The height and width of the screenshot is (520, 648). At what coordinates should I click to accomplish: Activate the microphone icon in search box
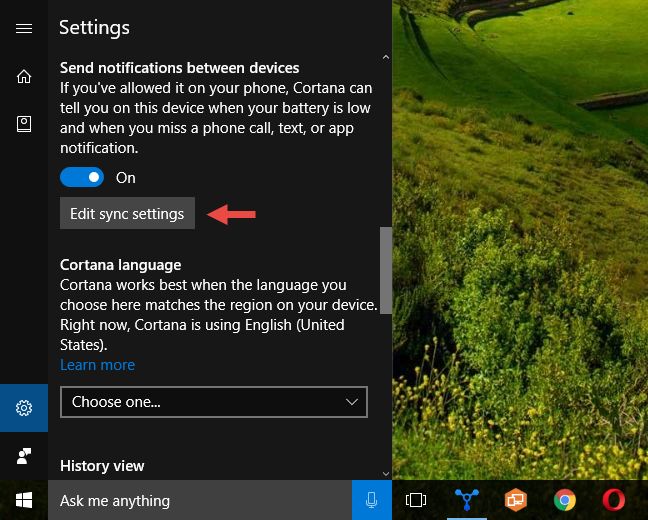point(372,500)
